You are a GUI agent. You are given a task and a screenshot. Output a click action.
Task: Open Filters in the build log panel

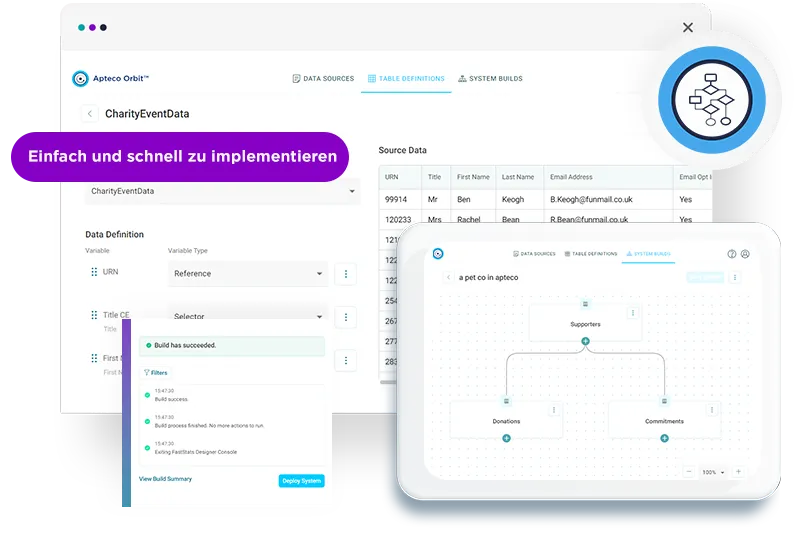tap(156, 373)
